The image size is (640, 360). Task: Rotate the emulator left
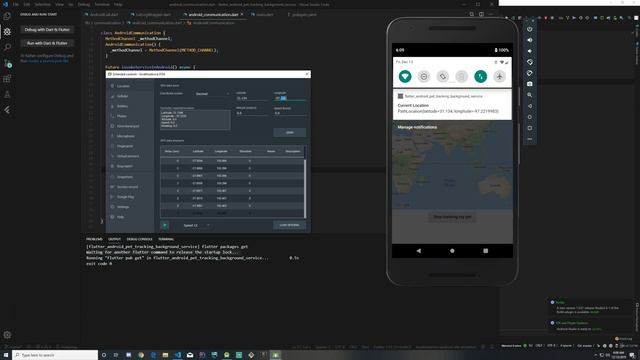coord(529,62)
